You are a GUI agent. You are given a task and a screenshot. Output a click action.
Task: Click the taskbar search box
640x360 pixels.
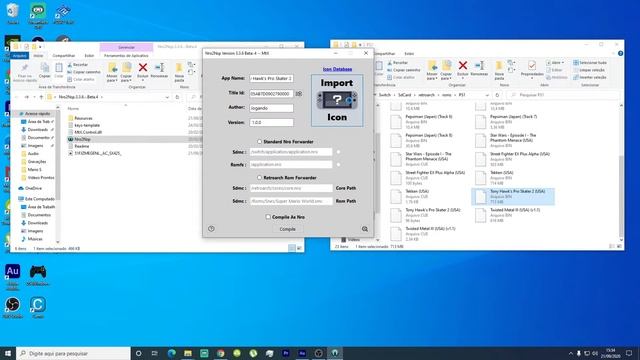point(73,353)
